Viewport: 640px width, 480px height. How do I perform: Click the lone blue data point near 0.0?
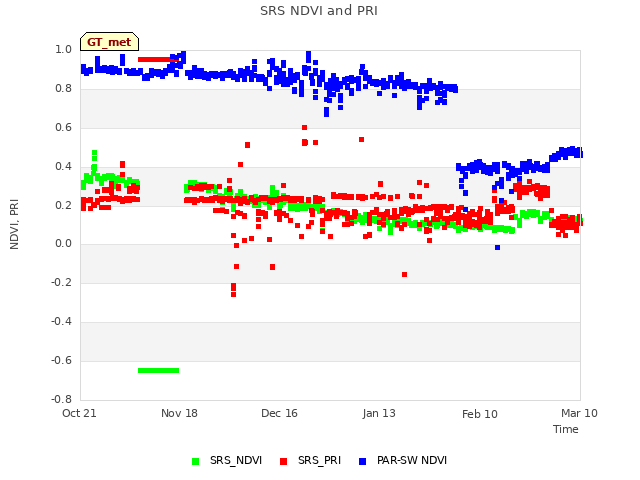[497, 248]
